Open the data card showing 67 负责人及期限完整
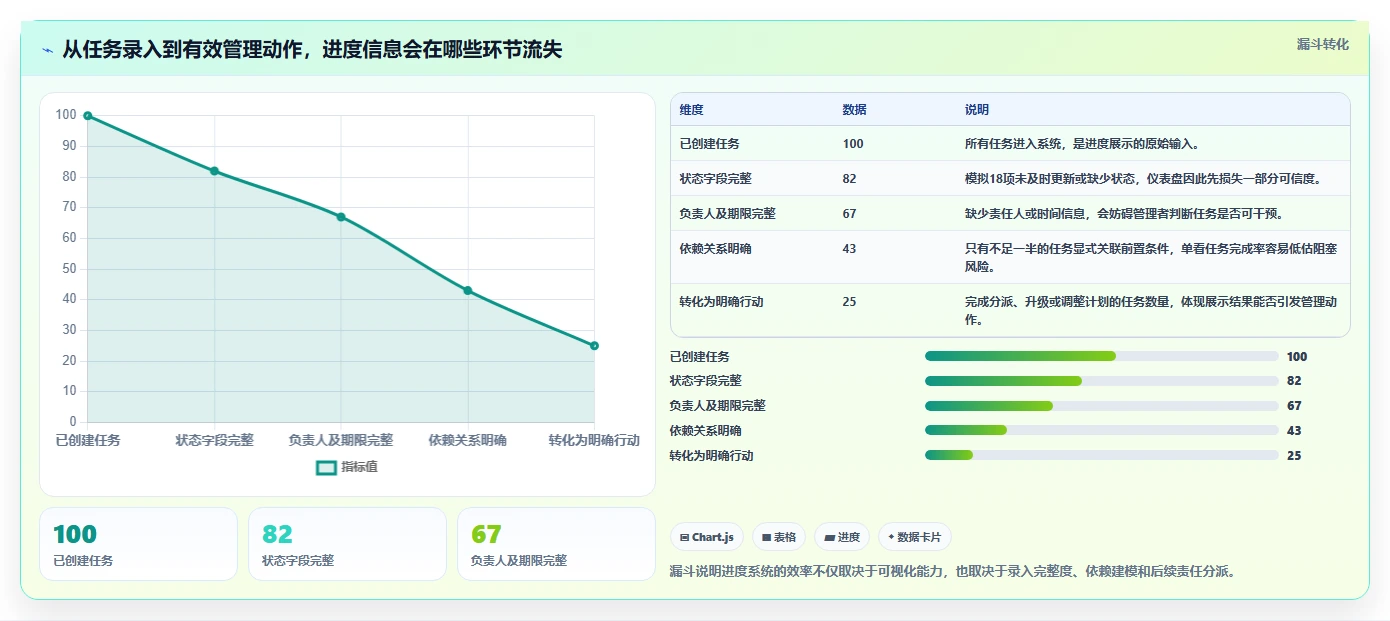This screenshot has height=621, width=1390. pos(556,544)
